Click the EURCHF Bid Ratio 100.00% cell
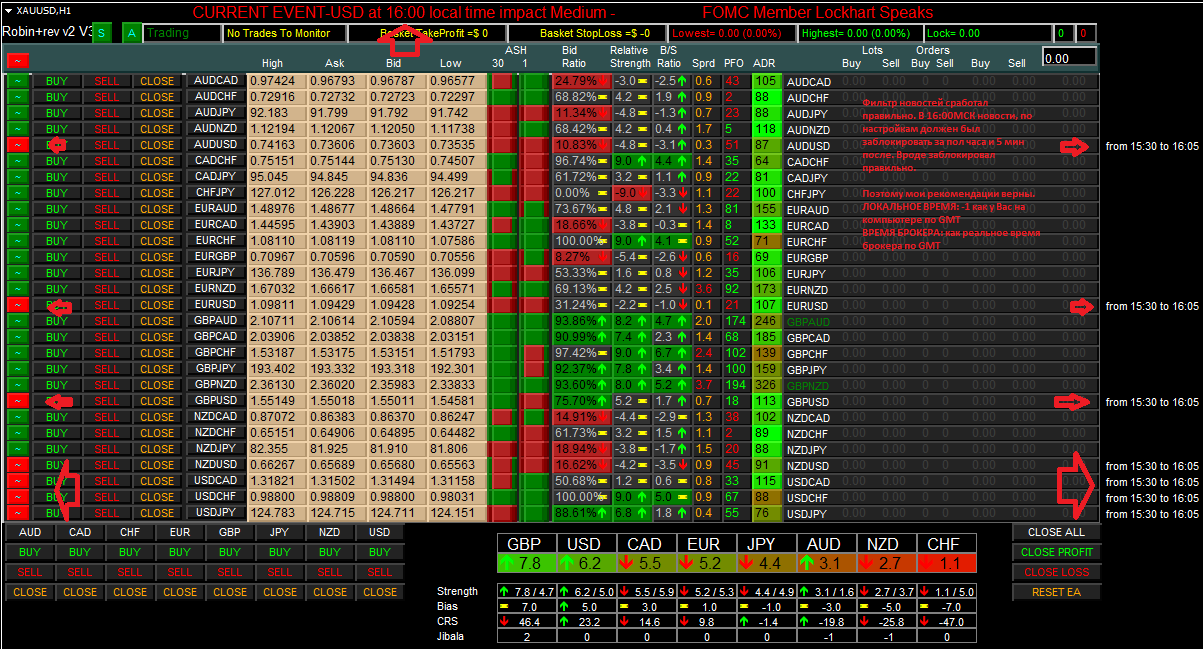The width and height of the screenshot is (1203, 649). point(581,241)
